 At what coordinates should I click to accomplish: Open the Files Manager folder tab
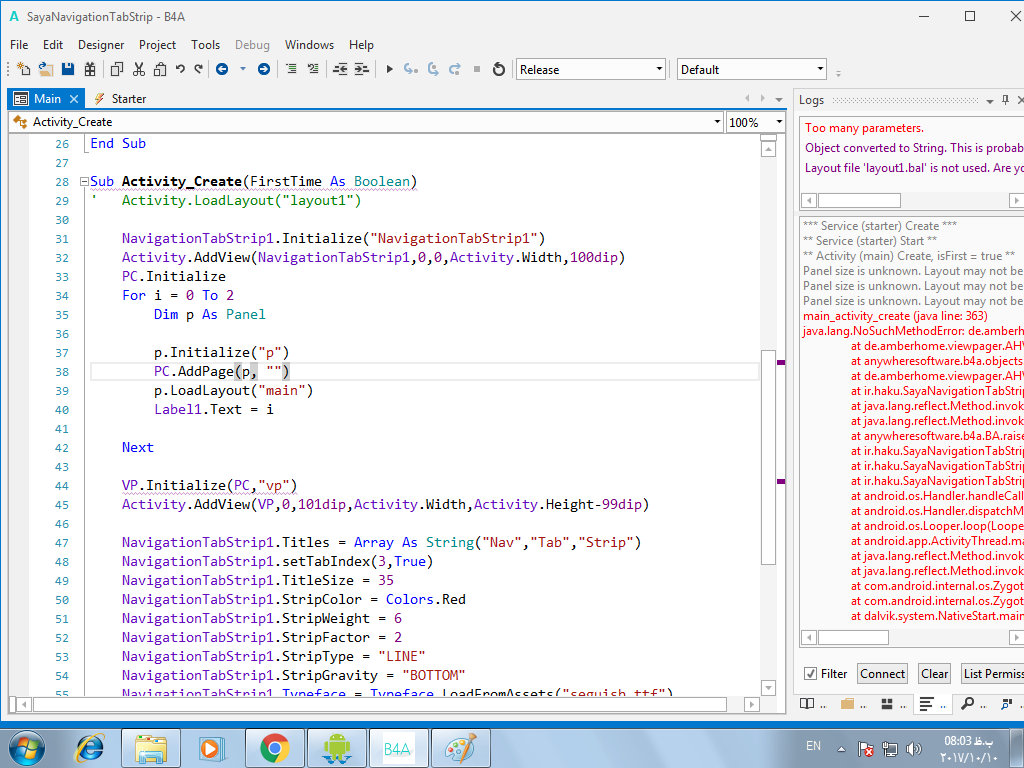[x=848, y=704]
